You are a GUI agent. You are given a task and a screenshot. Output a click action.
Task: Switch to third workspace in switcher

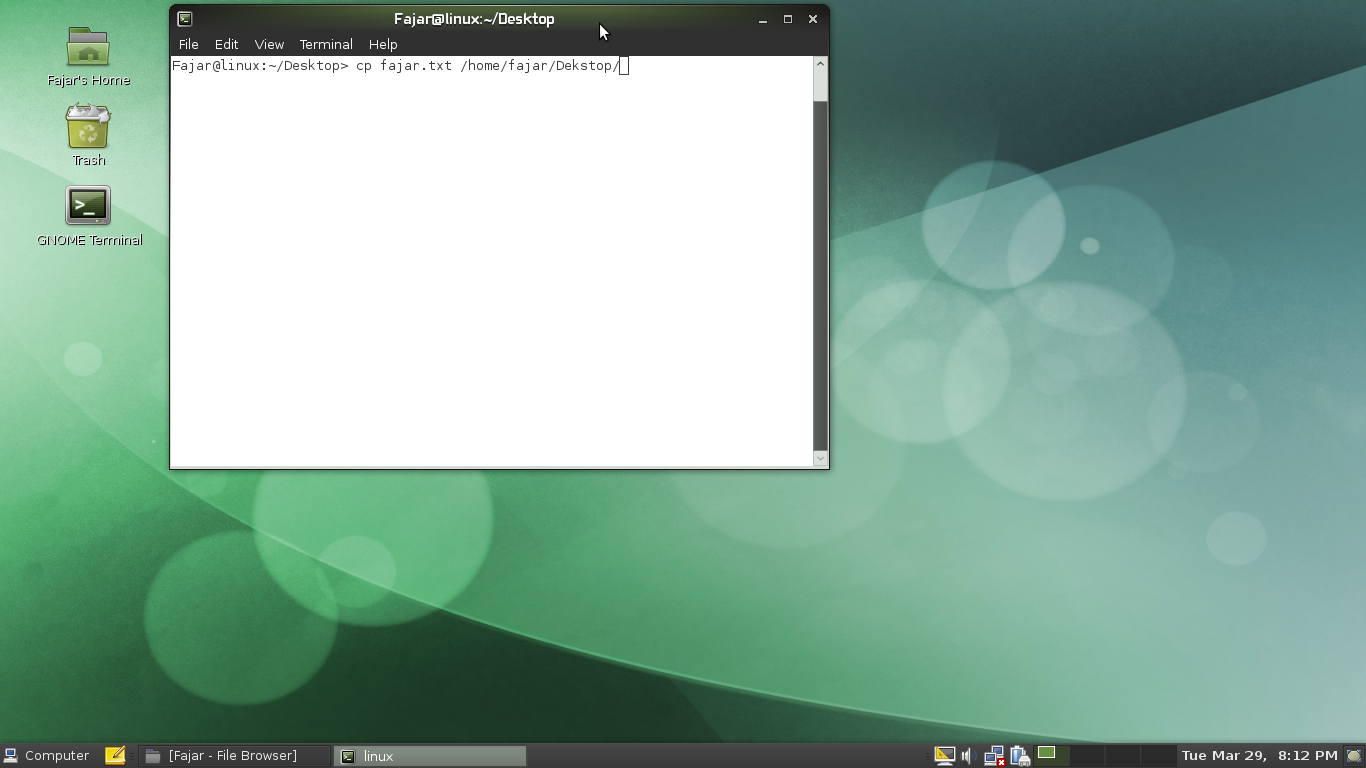coord(1122,755)
